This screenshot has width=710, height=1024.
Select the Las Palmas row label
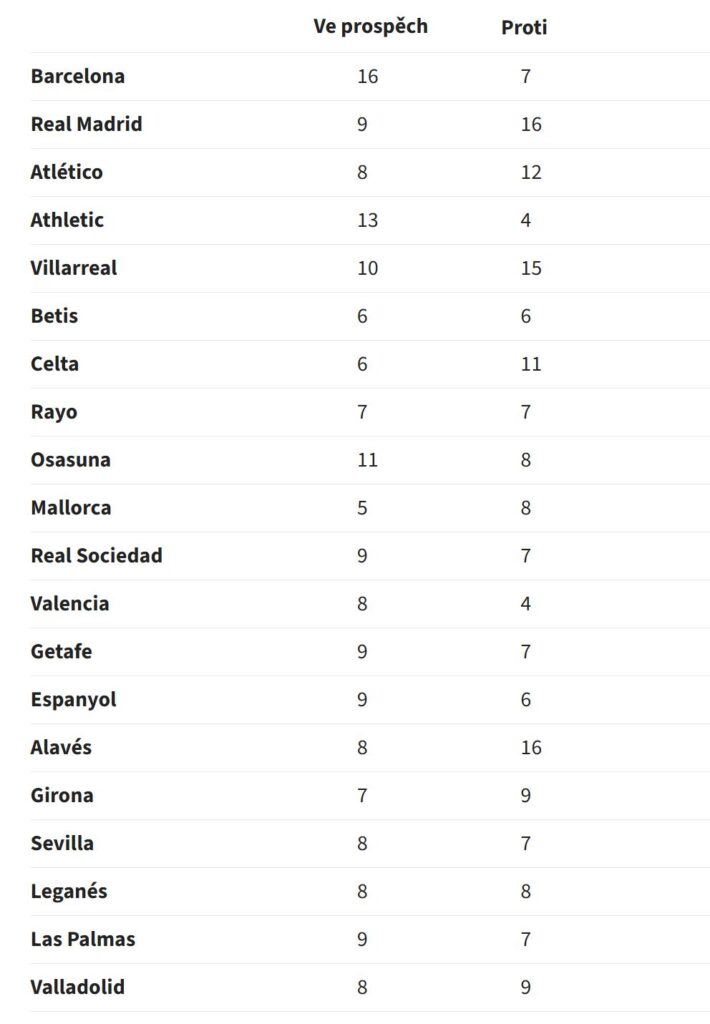(x=83, y=939)
